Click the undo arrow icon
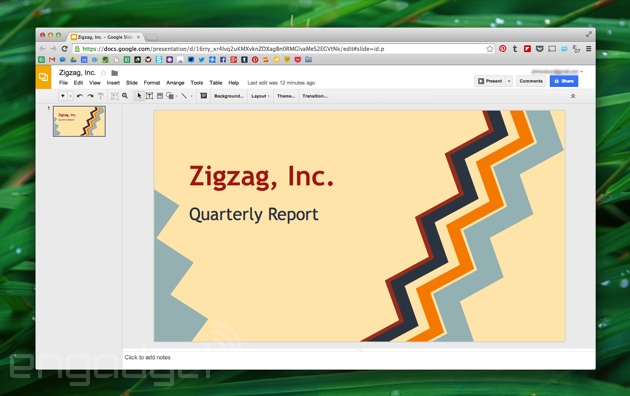This screenshot has width=630, height=396. (x=80, y=96)
